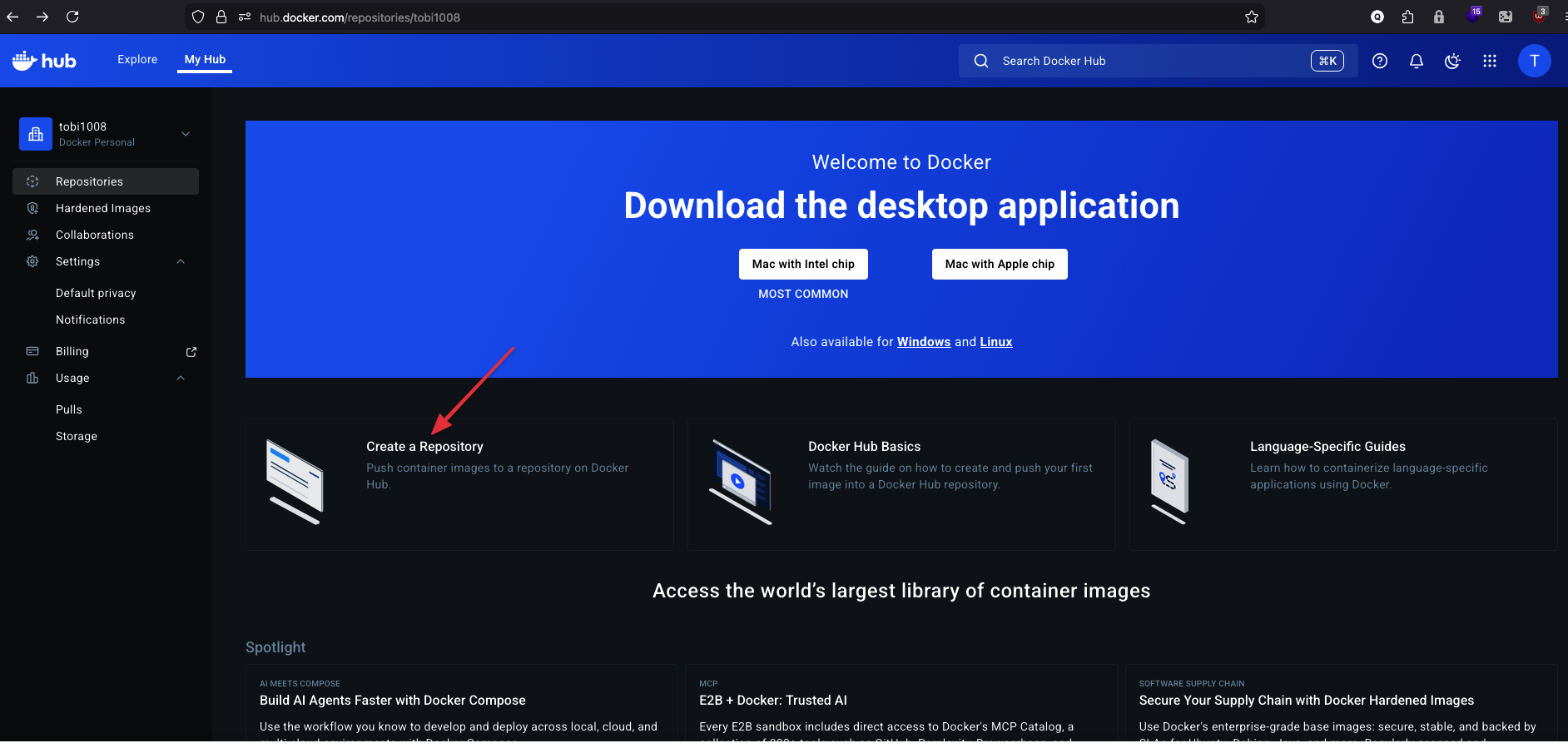Open the apps grid menu icon
The height and width of the screenshot is (748, 1568).
(1490, 61)
